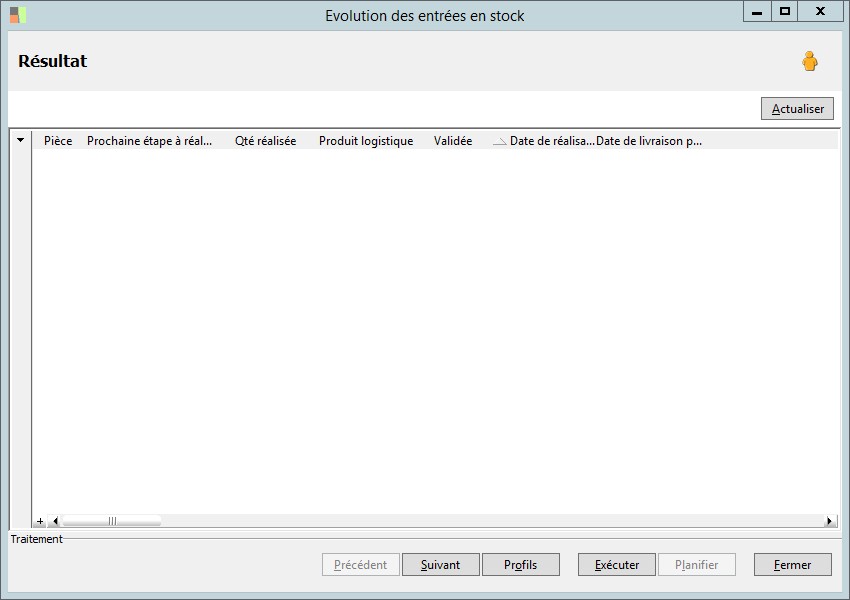
Task: Click the scroll left arrow
Action: (x=55, y=521)
